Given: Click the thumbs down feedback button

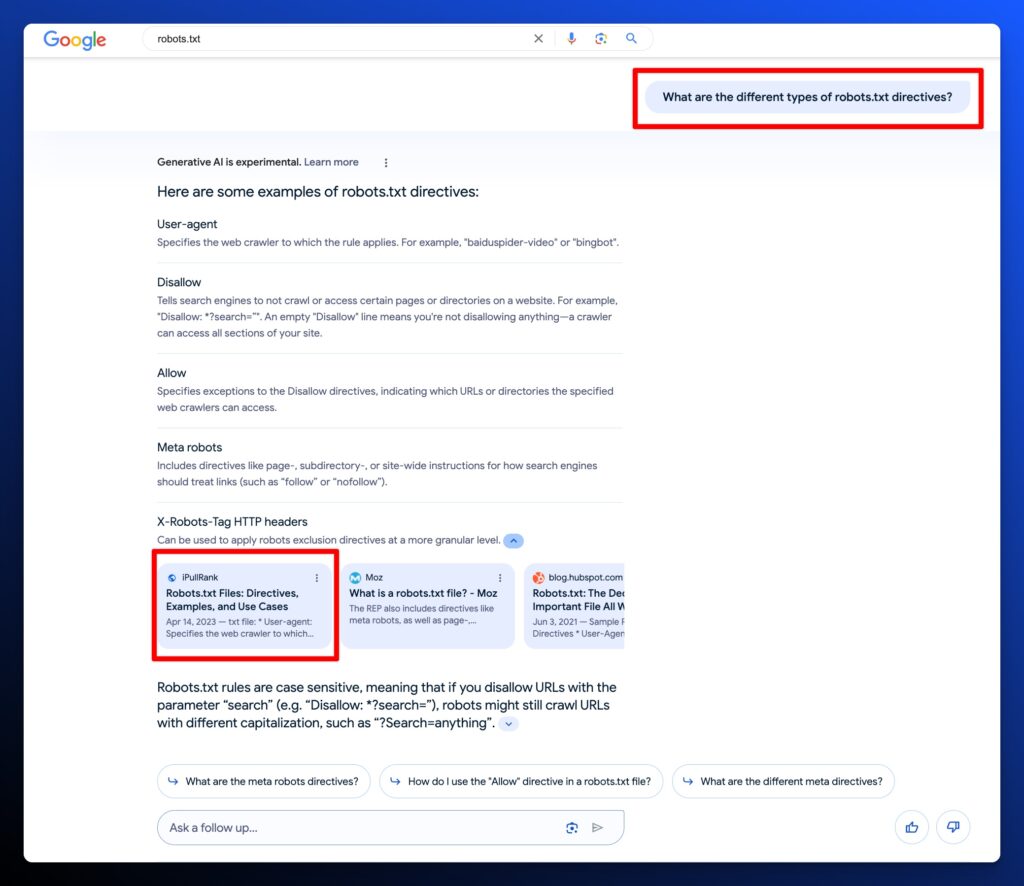Looking at the screenshot, I should coord(953,827).
